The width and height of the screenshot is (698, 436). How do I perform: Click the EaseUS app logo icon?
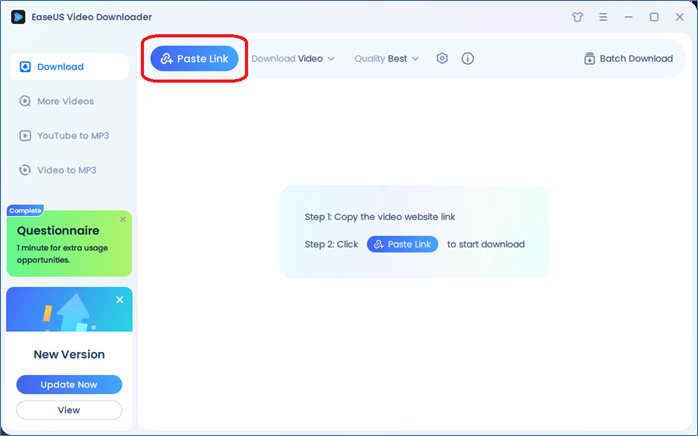coord(18,17)
